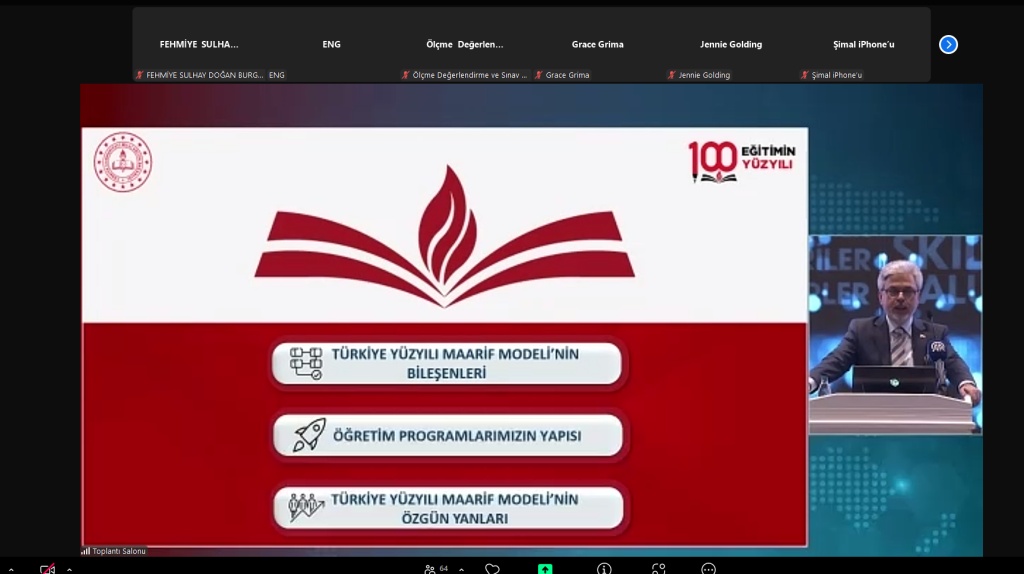
Task: Click the rocket icon on the slide
Action: 308,435
